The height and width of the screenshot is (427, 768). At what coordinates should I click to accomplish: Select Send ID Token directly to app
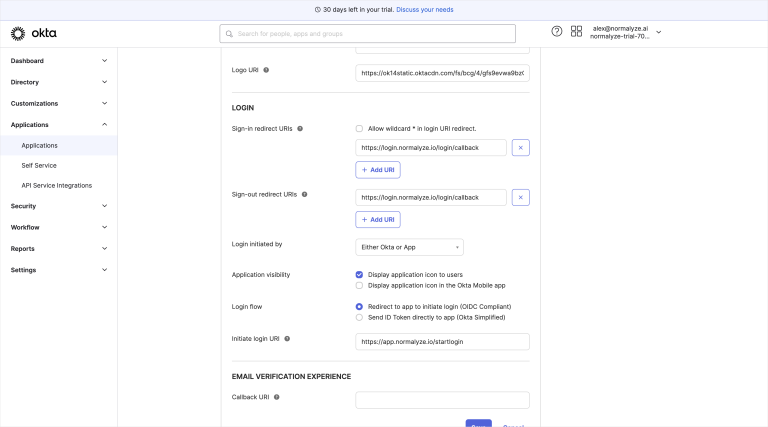[359, 317]
